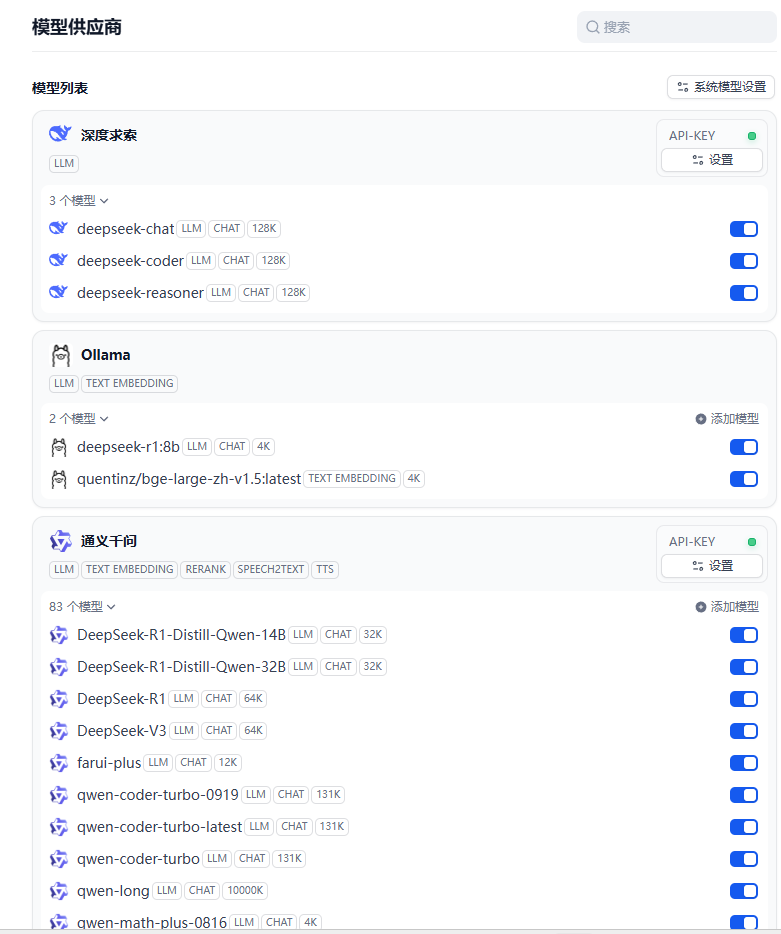781x934 pixels.
Task: Disable the deepseek-chat model toggle
Action: click(743, 229)
